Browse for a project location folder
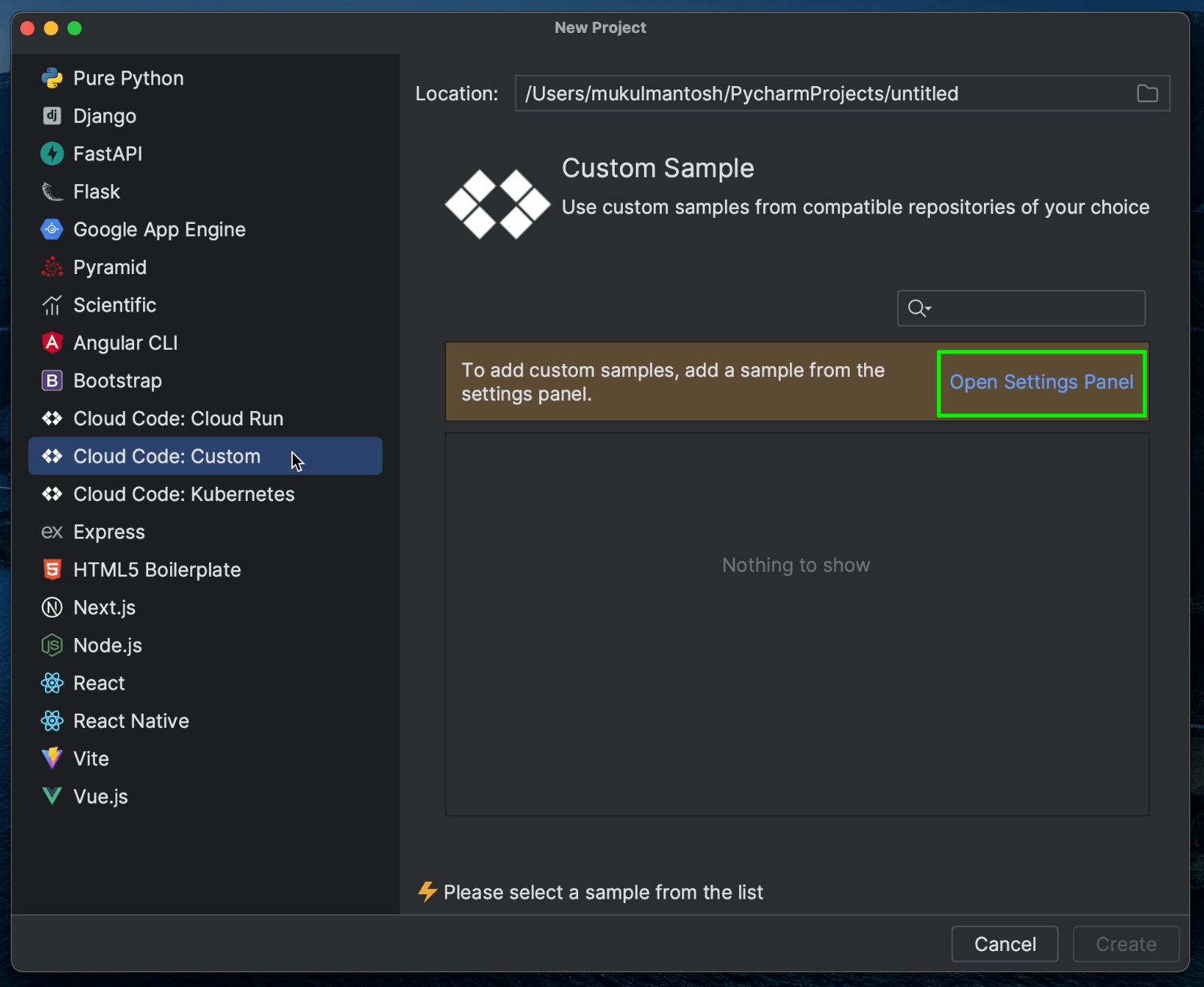Image resolution: width=1204 pixels, height=987 pixels. coord(1147,93)
